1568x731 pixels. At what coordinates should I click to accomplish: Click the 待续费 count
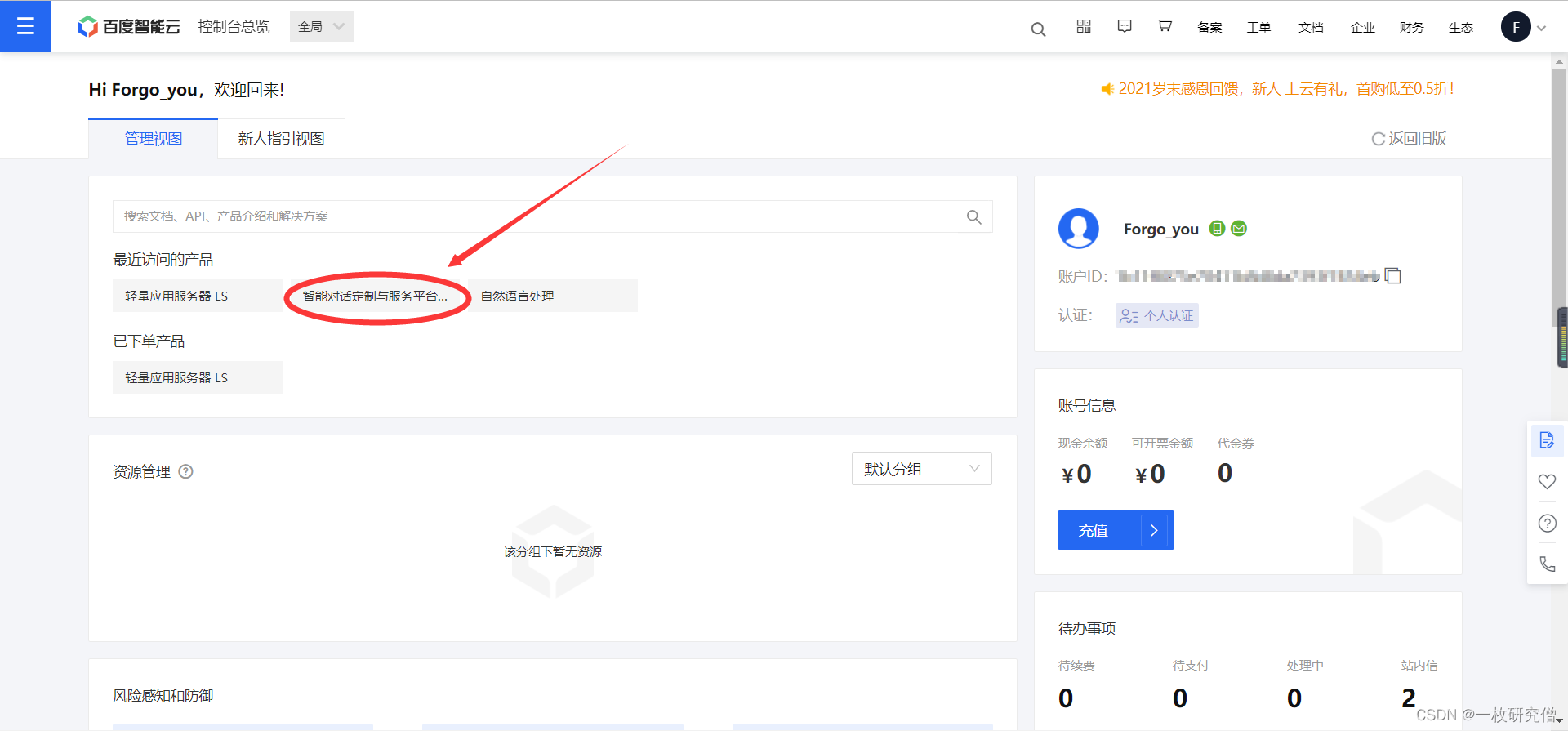[1066, 698]
